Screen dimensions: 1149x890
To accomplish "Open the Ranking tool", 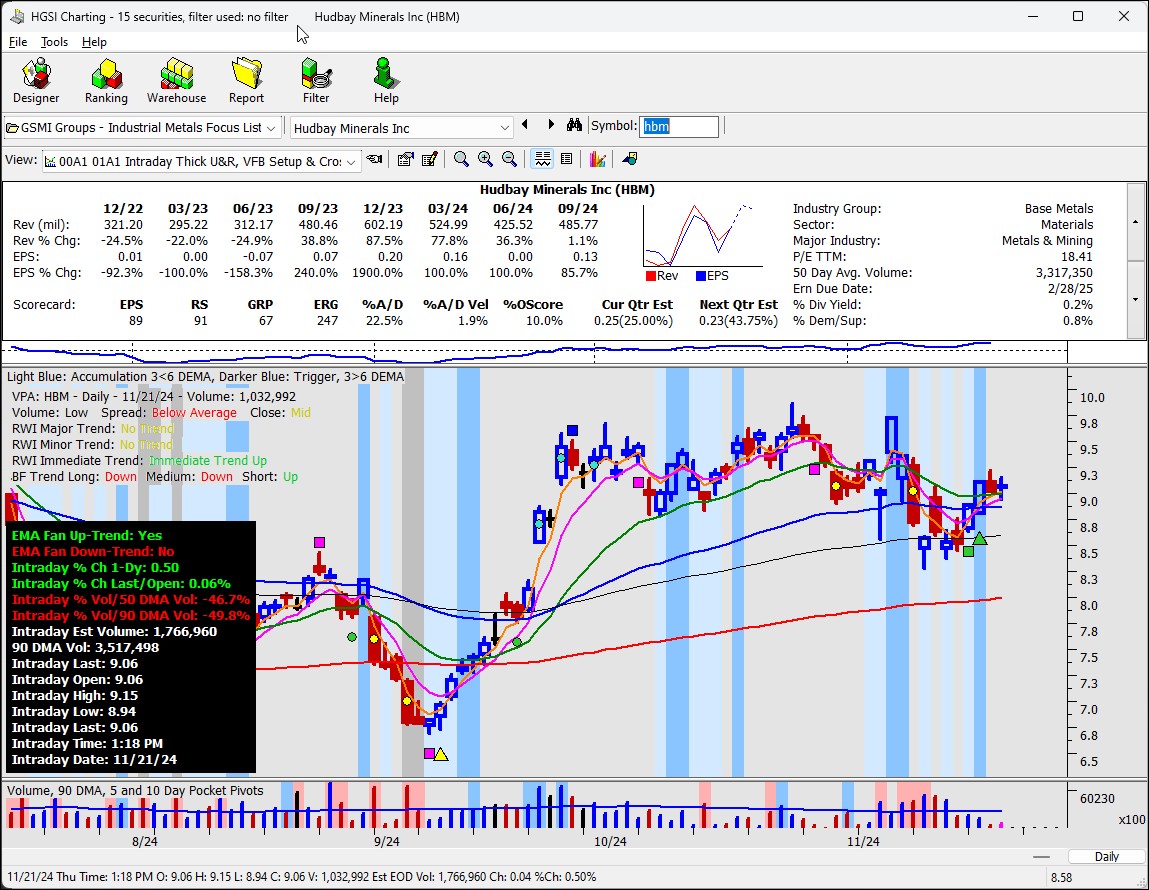I will (x=106, y=81).
